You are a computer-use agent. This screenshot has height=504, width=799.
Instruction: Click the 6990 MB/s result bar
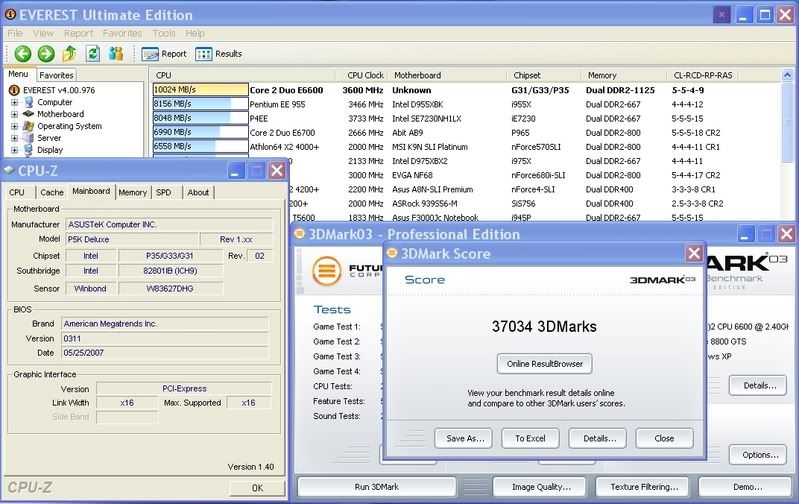201,132
